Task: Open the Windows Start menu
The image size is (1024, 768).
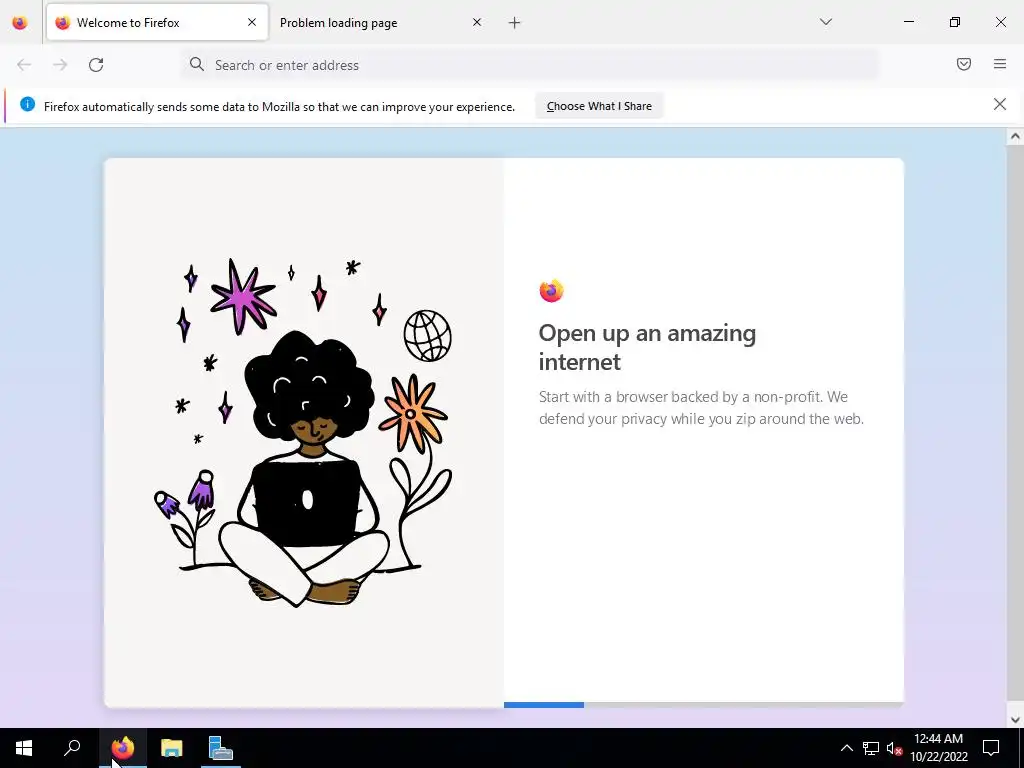Action: [24, 748]
